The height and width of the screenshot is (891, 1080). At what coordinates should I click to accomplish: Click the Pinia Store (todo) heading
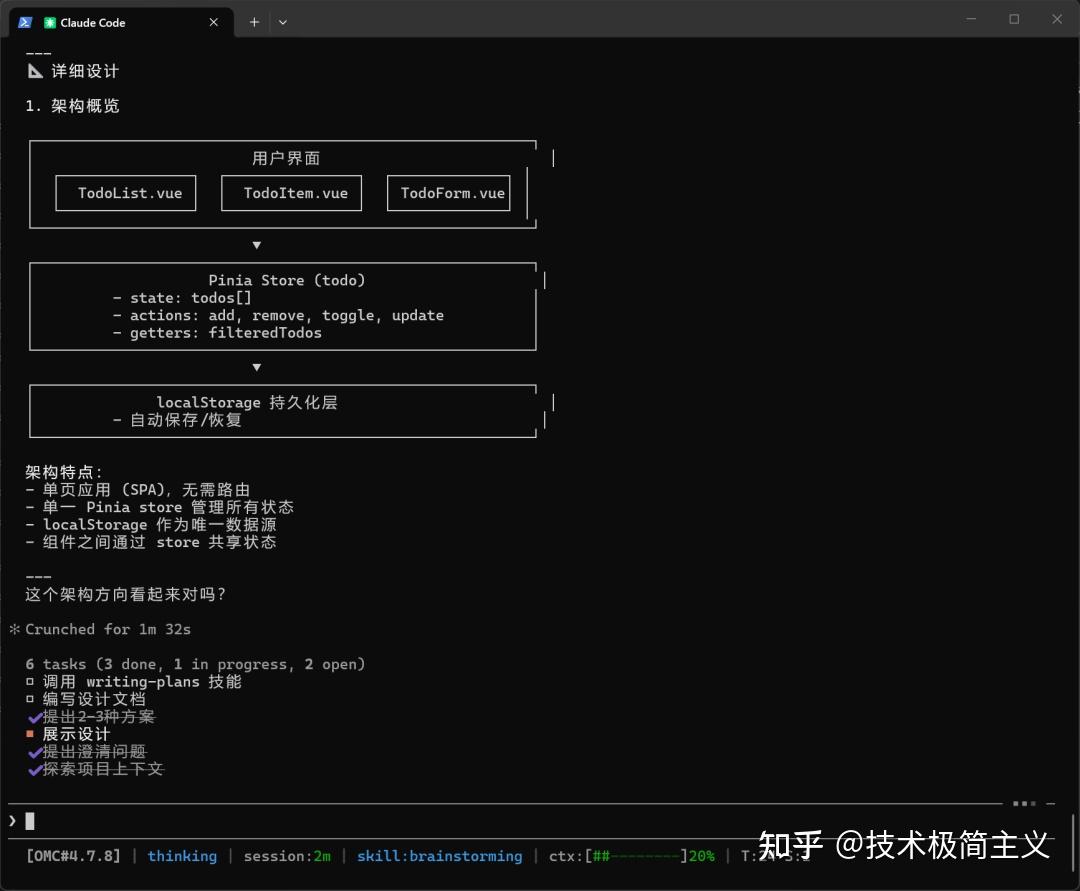287,280
